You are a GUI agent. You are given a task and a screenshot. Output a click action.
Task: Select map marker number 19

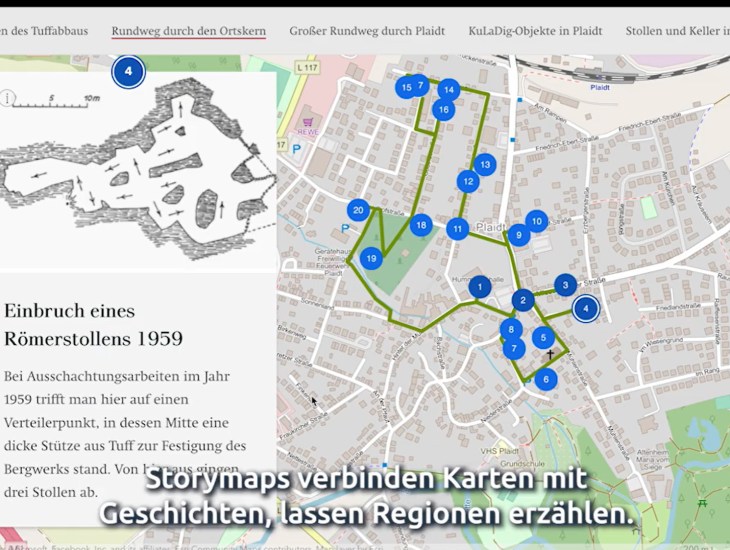coord(371,259)
